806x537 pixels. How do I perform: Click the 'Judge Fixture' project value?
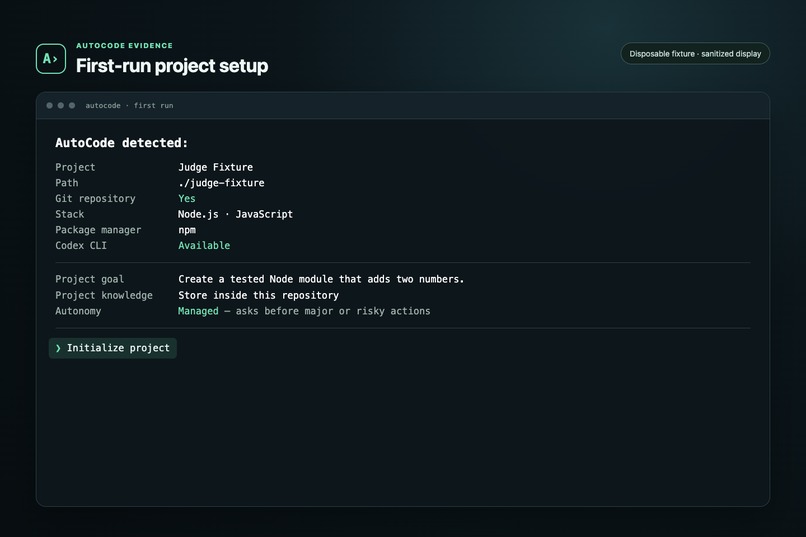(215, 167)
